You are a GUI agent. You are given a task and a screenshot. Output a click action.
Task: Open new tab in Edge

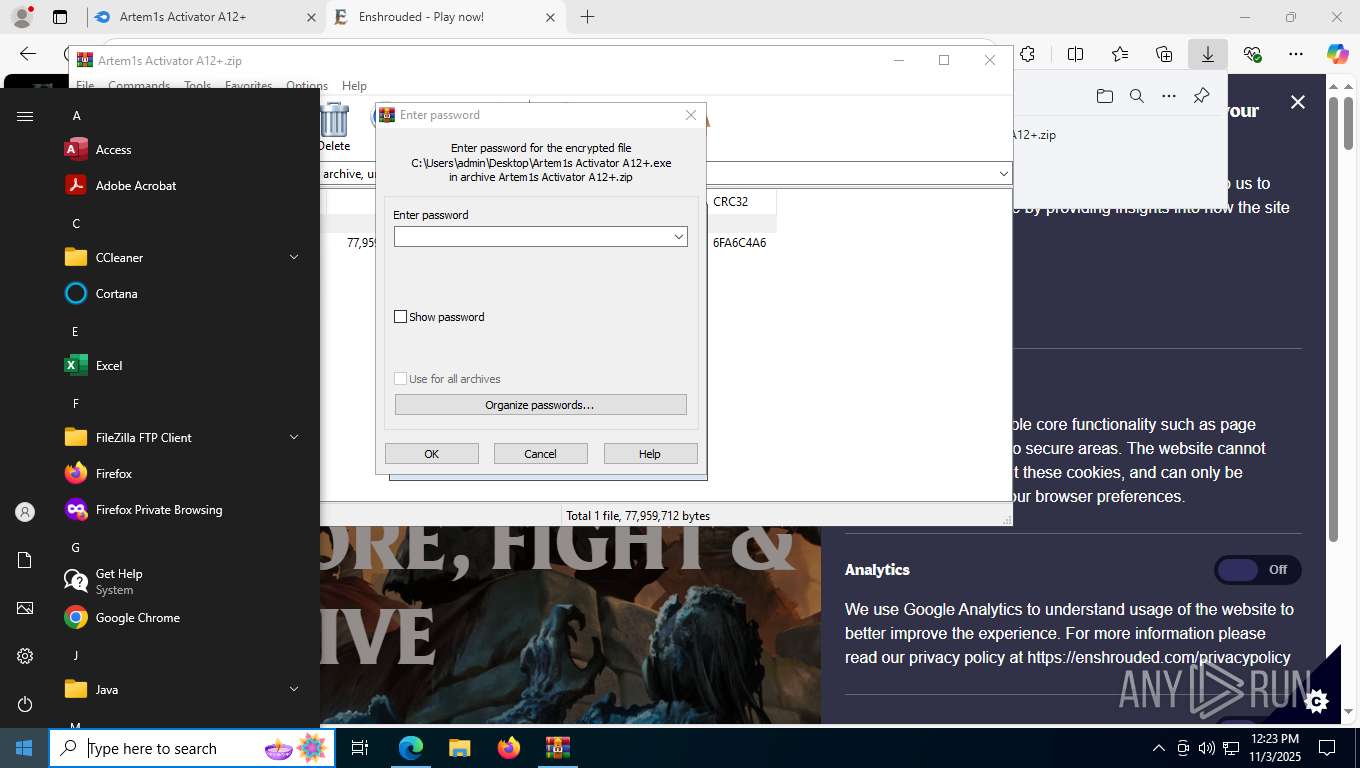(x=587, y=17)
